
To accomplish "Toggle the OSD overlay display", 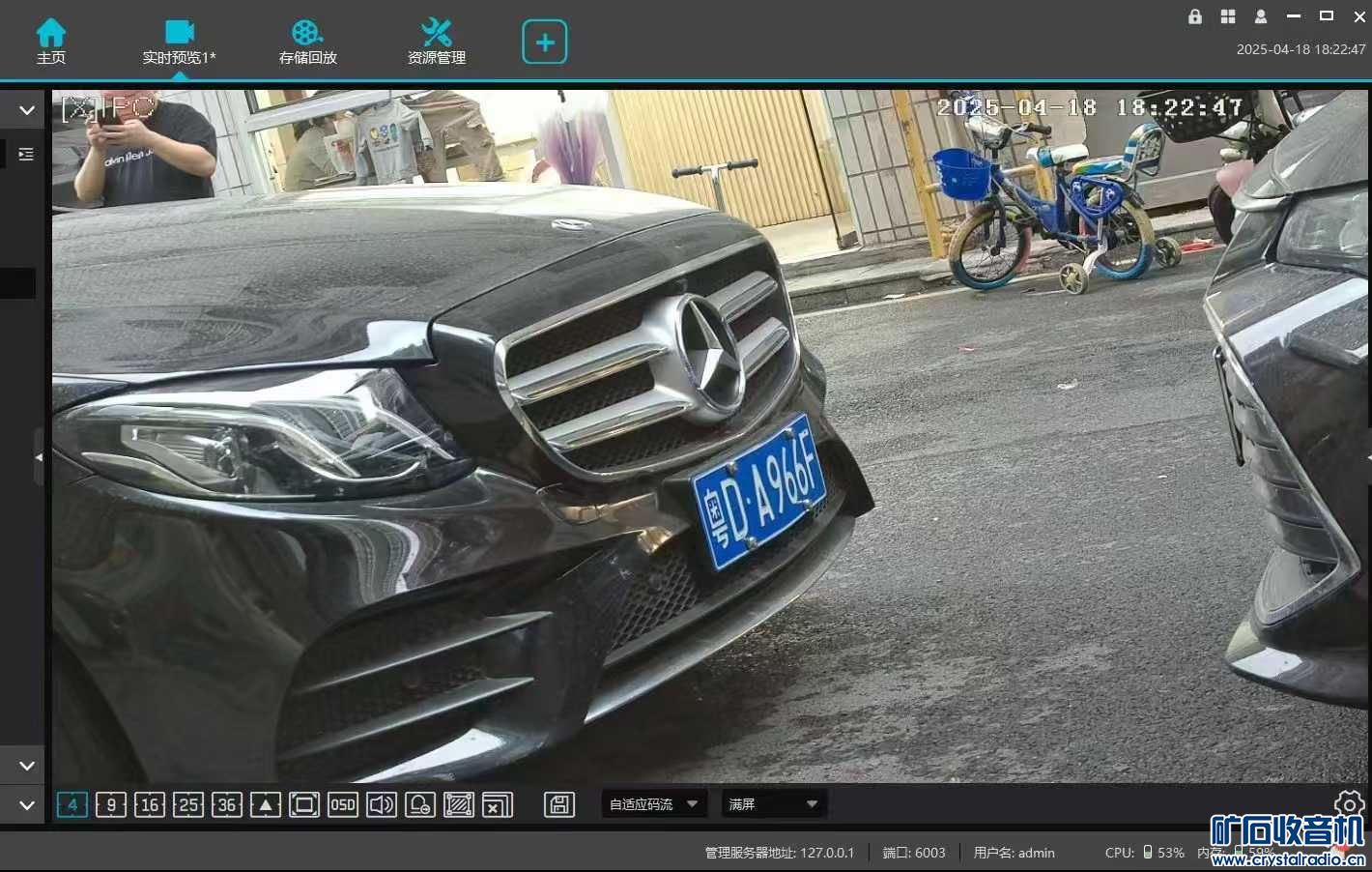I will click(x=343, y=804).
